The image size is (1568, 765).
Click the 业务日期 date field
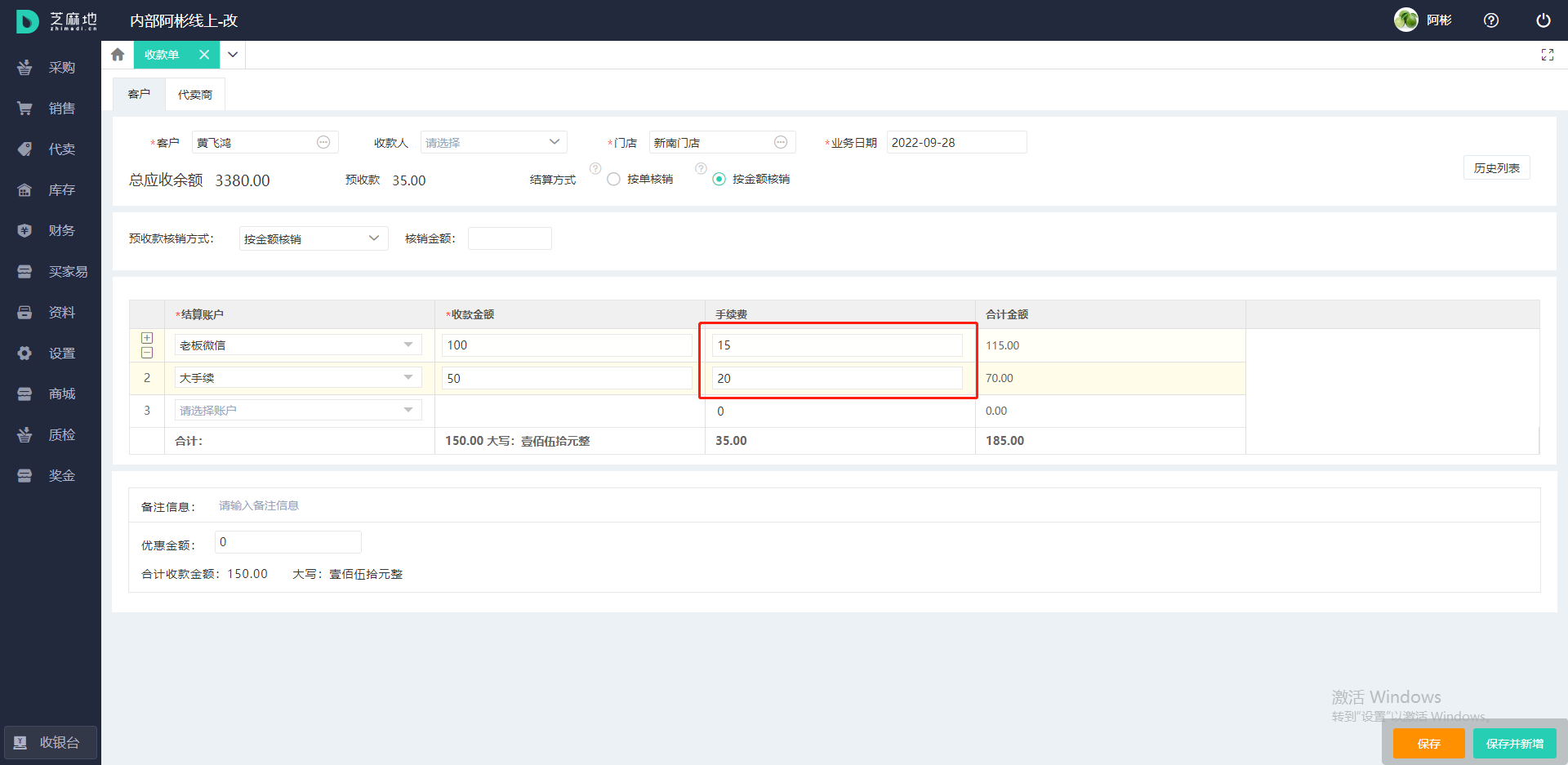(956, 142)
